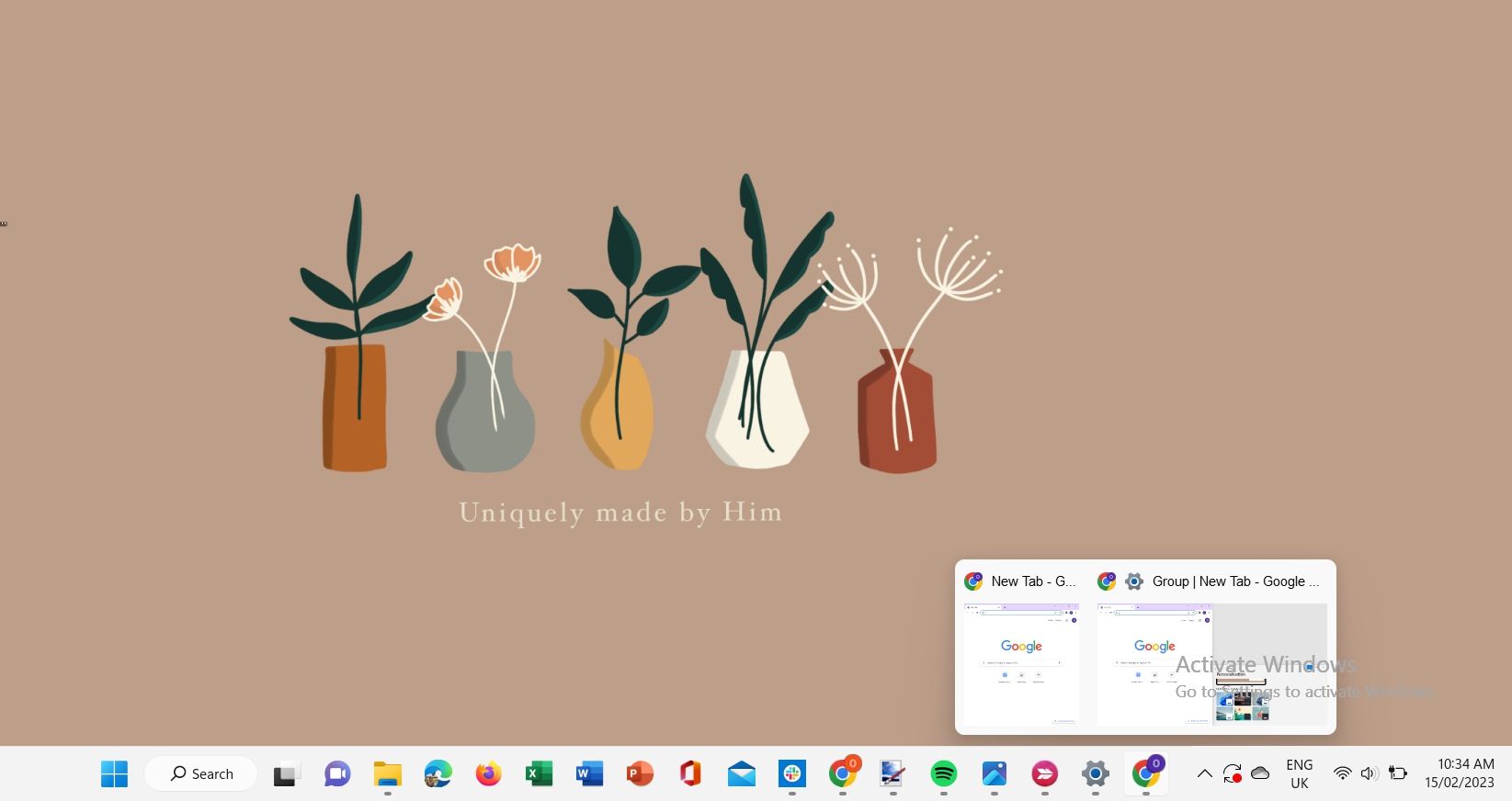
Task: Switch to Spotify from the taskbar
Action: click(x=943, y=774)
